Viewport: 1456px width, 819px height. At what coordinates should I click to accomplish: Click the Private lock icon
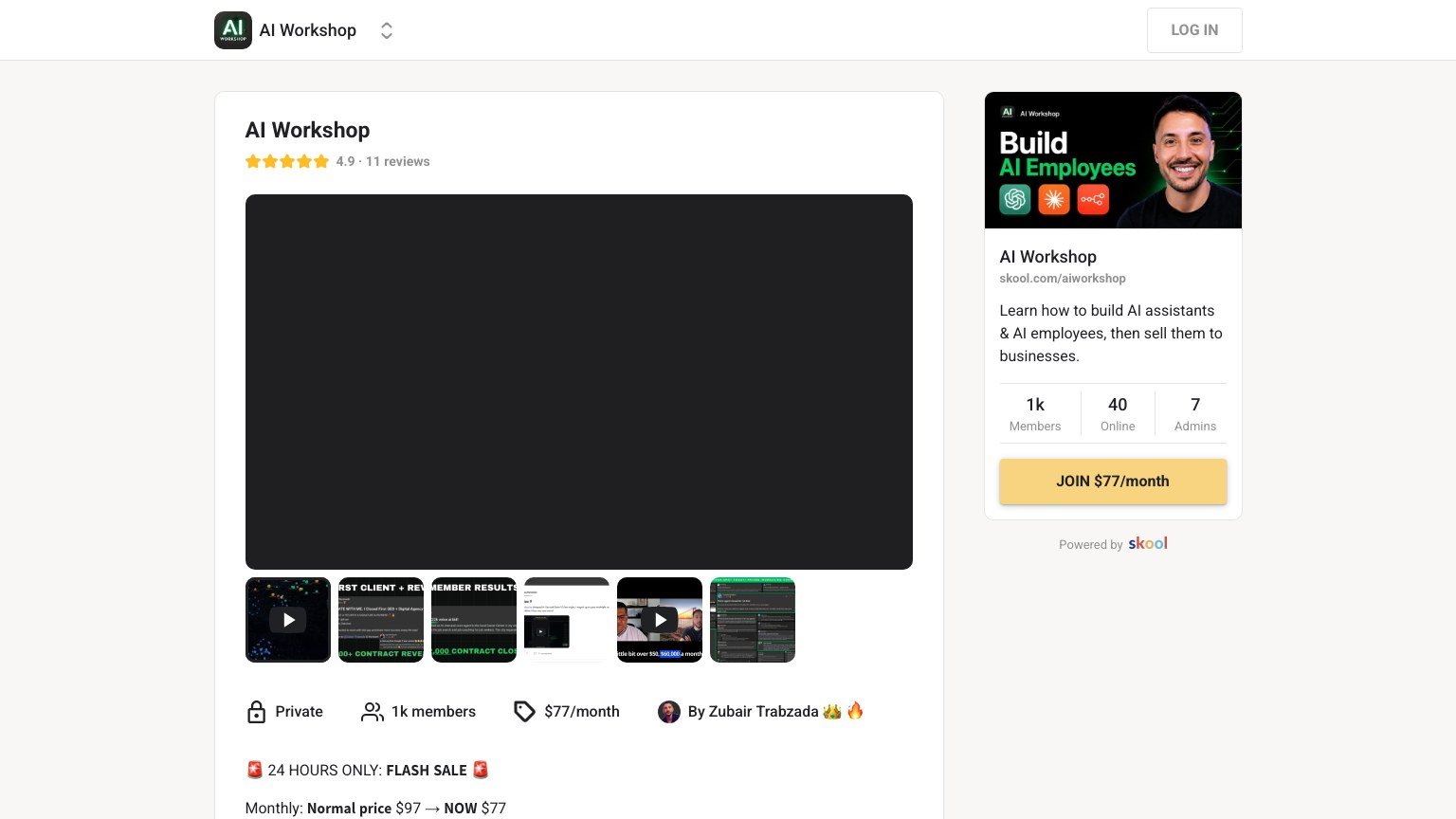[256, 712]
